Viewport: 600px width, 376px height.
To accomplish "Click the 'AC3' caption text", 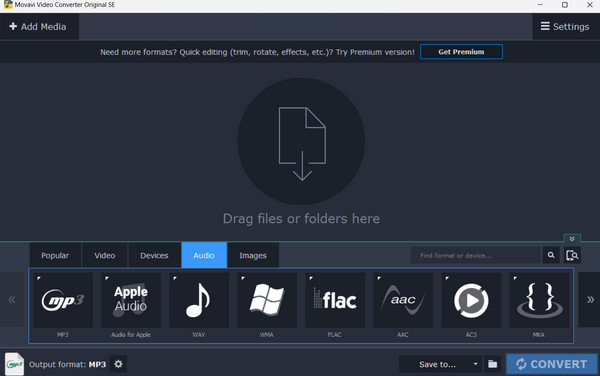I will 471,335.
